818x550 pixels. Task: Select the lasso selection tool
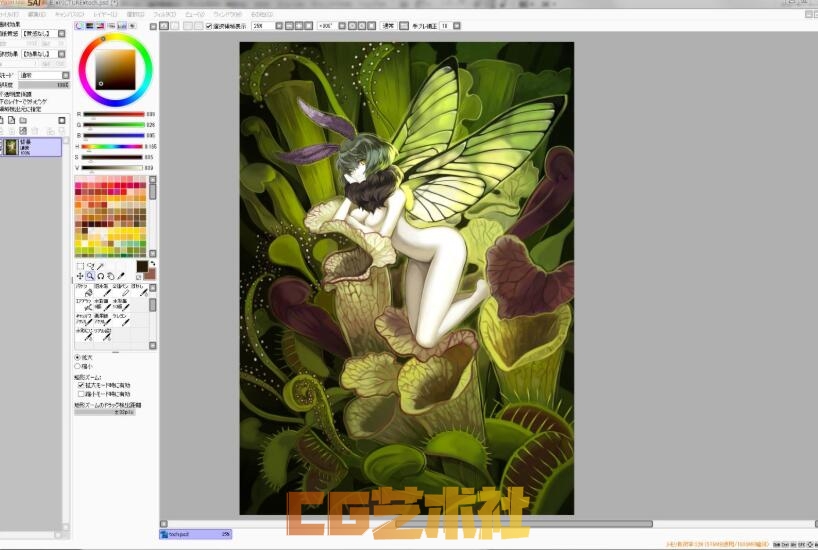click(90, 266)
